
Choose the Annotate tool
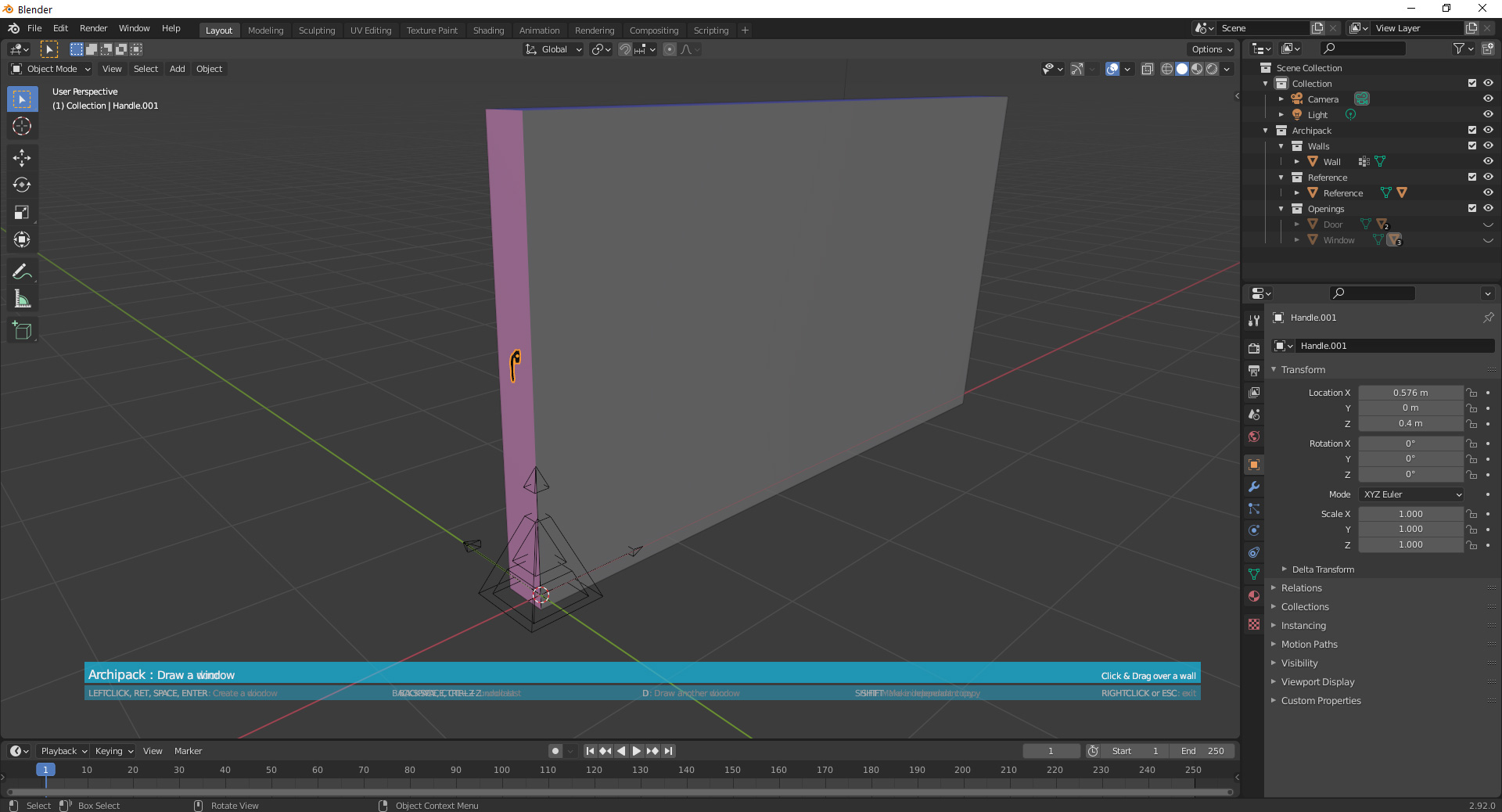pos(22,271)
